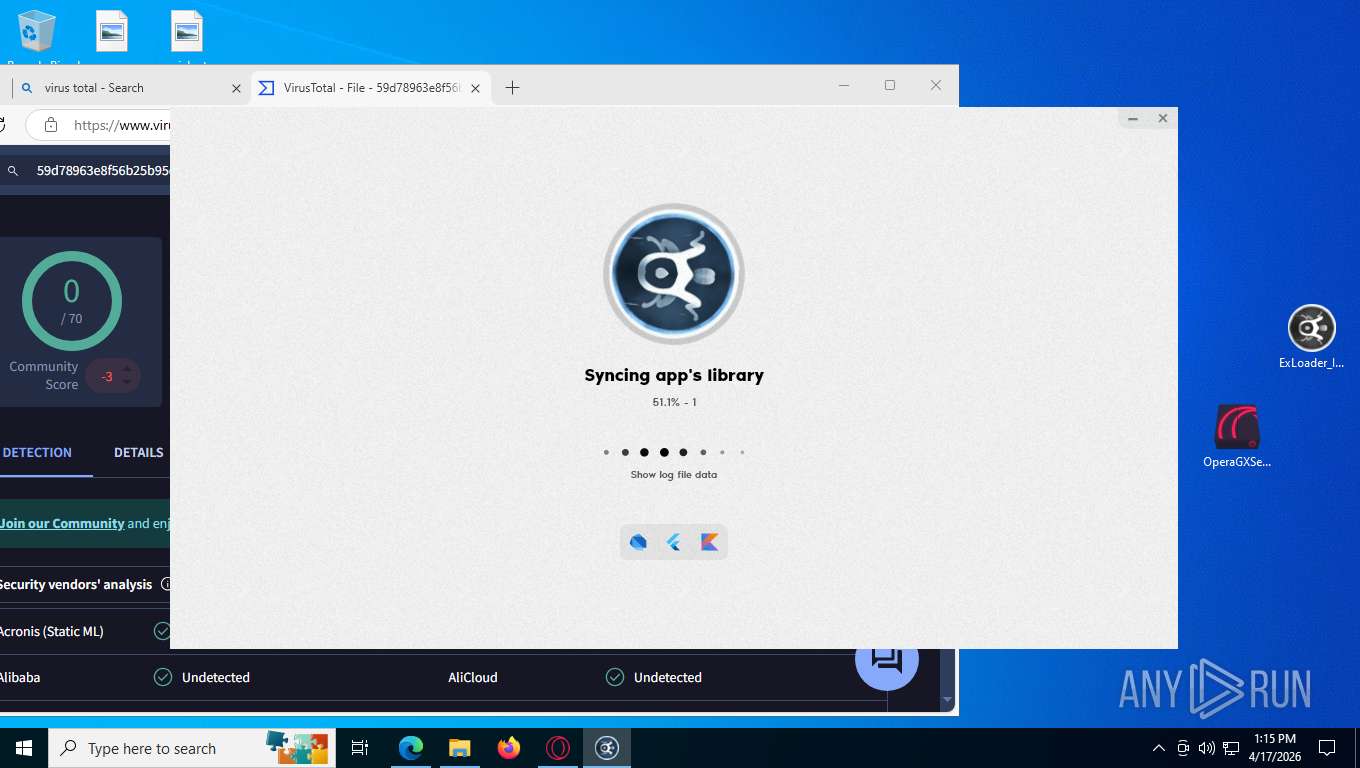The image size is (1360, 768).
Task: Open a new browser tab
Action: (x=512, y=88)
